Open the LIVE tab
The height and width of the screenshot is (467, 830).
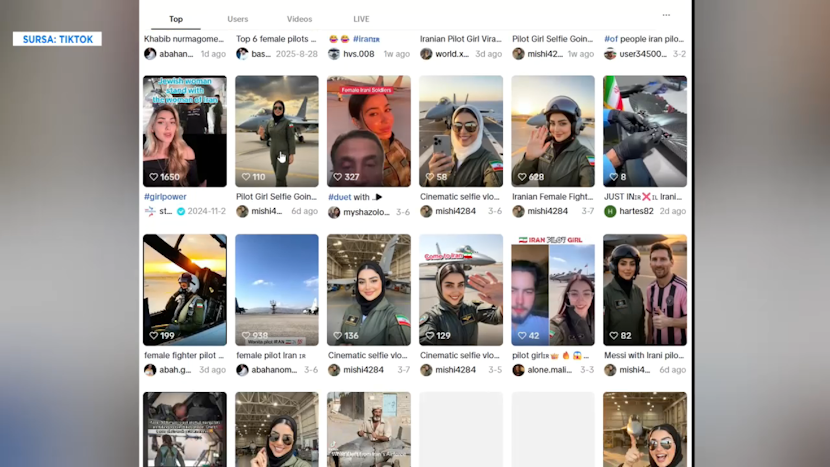(362, 19)
